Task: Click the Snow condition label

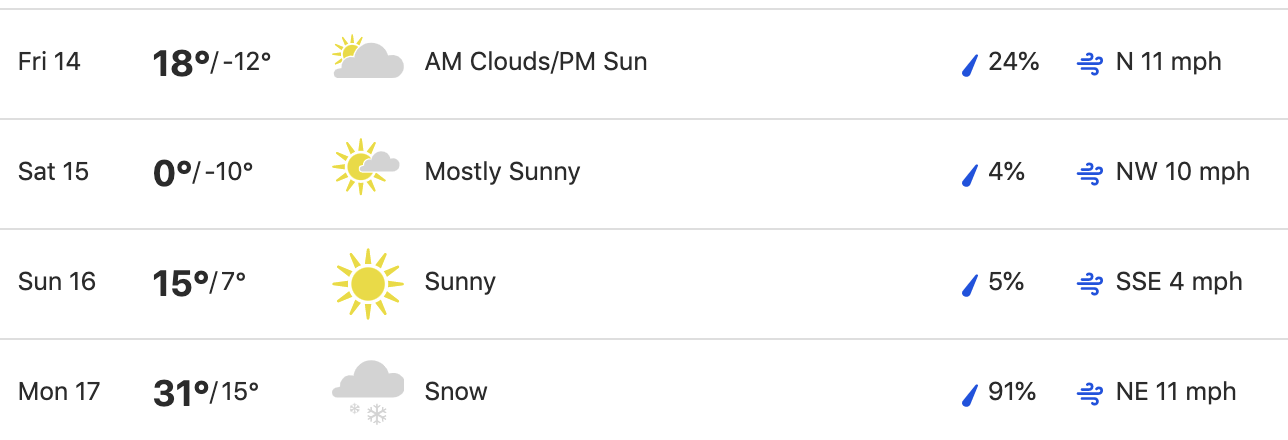Action: coord(456,391)
